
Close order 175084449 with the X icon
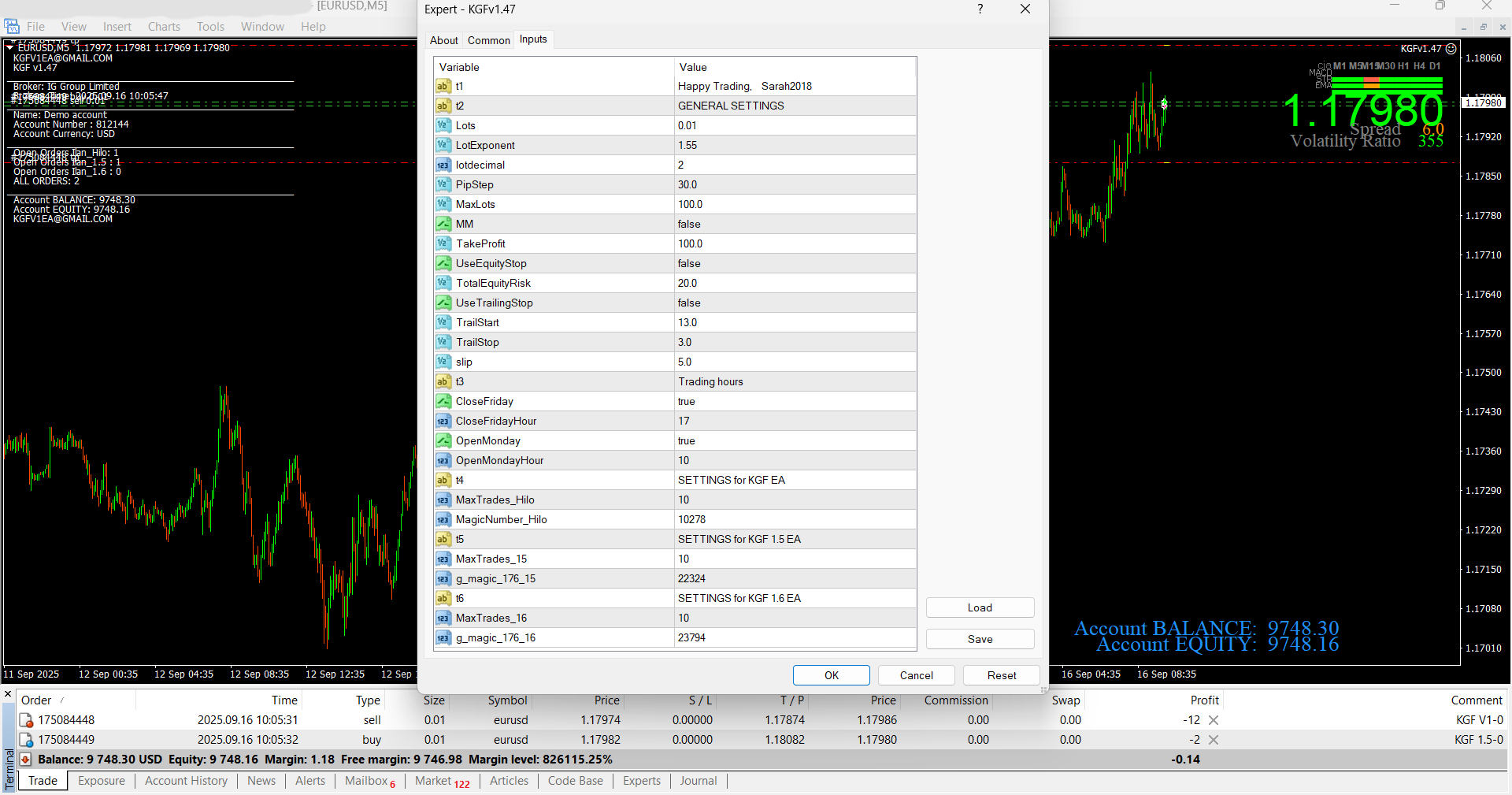click(x=1214, y=740)
